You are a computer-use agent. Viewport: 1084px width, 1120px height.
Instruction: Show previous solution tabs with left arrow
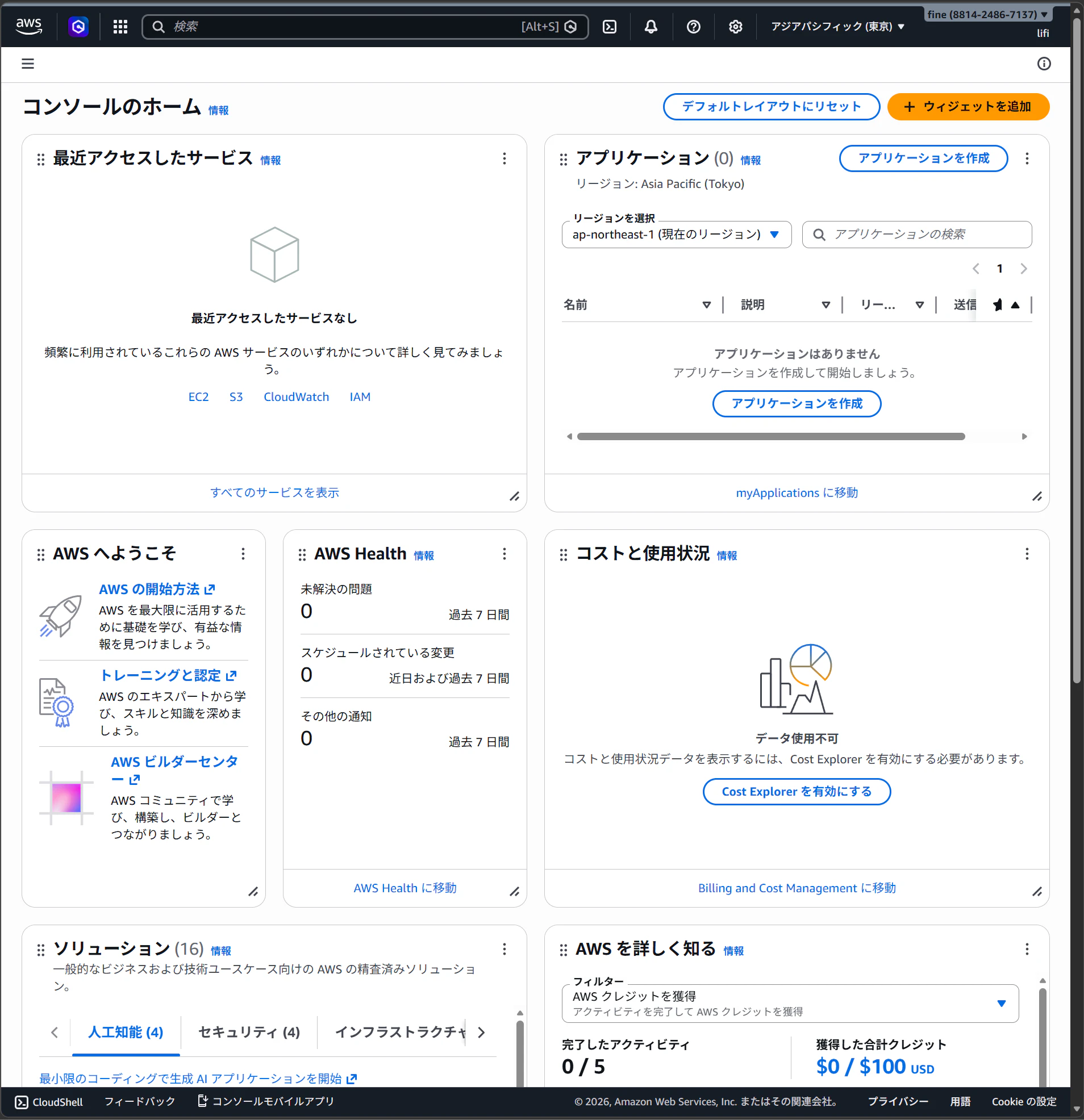pyautogui.click(x=55, y=1032)
